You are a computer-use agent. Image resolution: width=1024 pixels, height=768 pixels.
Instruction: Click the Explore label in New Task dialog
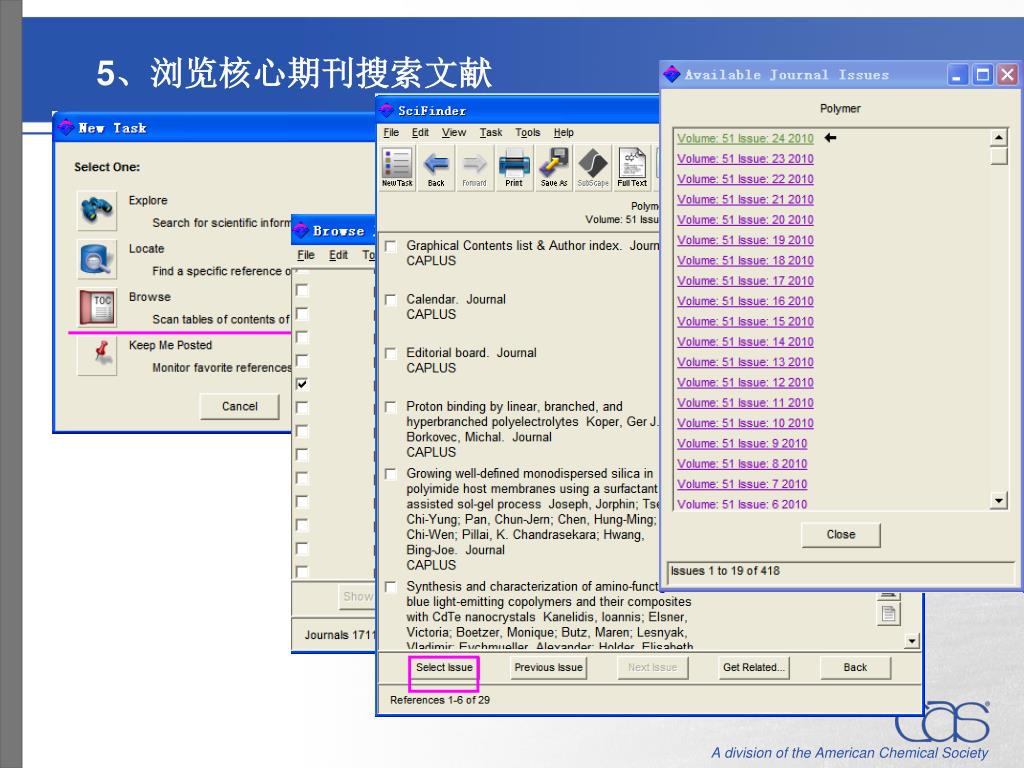click(148, 200)
